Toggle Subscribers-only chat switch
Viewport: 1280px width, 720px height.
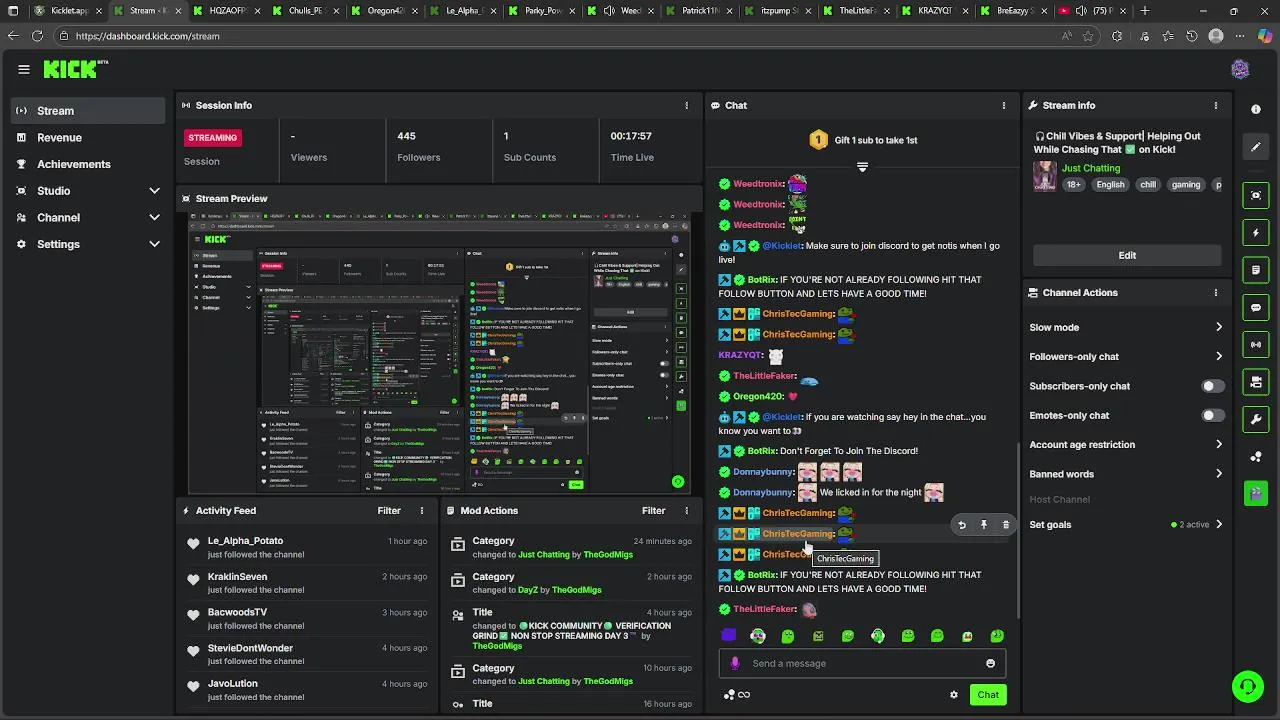[x=1212, y=386]
